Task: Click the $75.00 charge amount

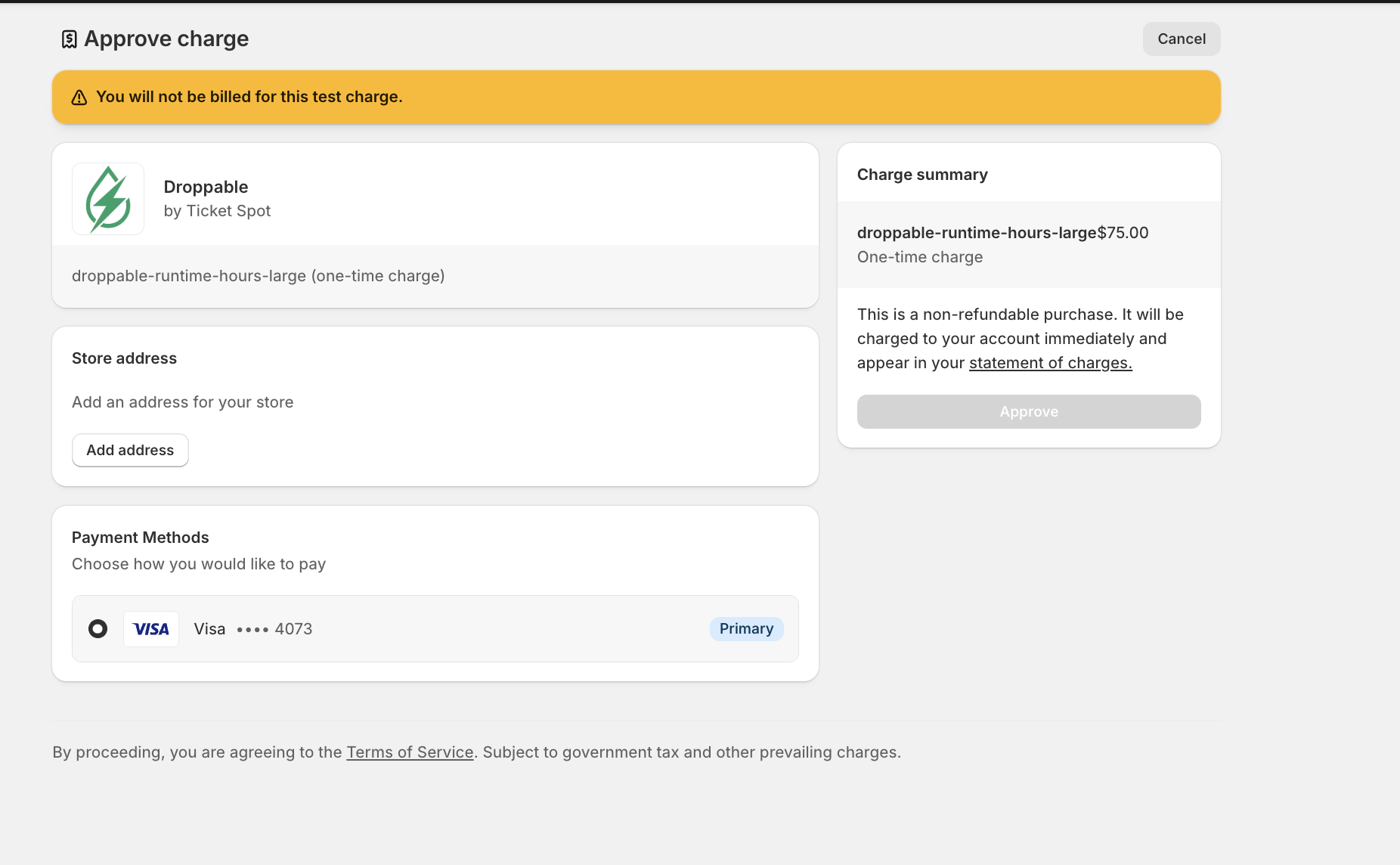Action: (x=1123, y=233)
